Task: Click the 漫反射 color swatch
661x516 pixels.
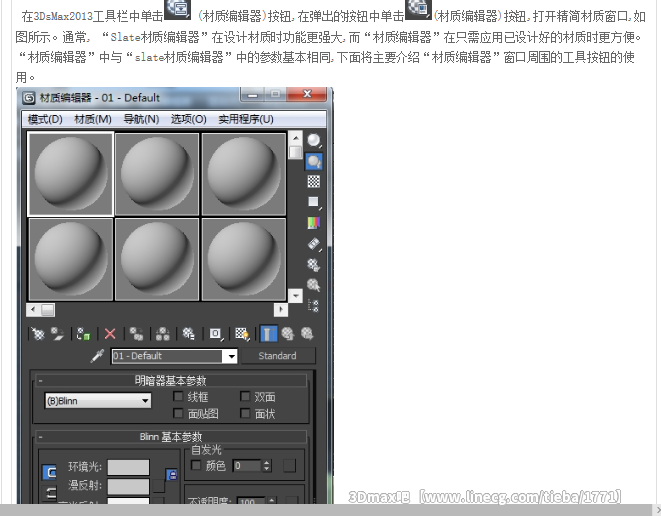Action: (128, 486)
